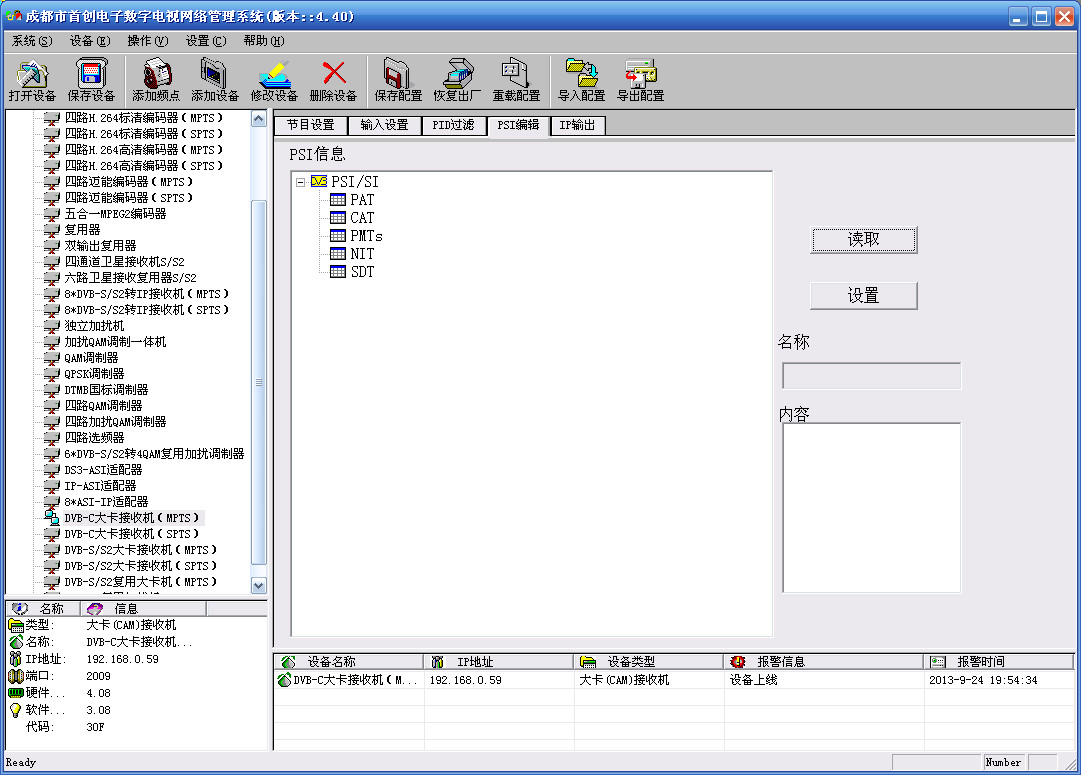Click the 名称 column header in info panel
Viewport: 1081px width, 775px height.
point(43,608)
